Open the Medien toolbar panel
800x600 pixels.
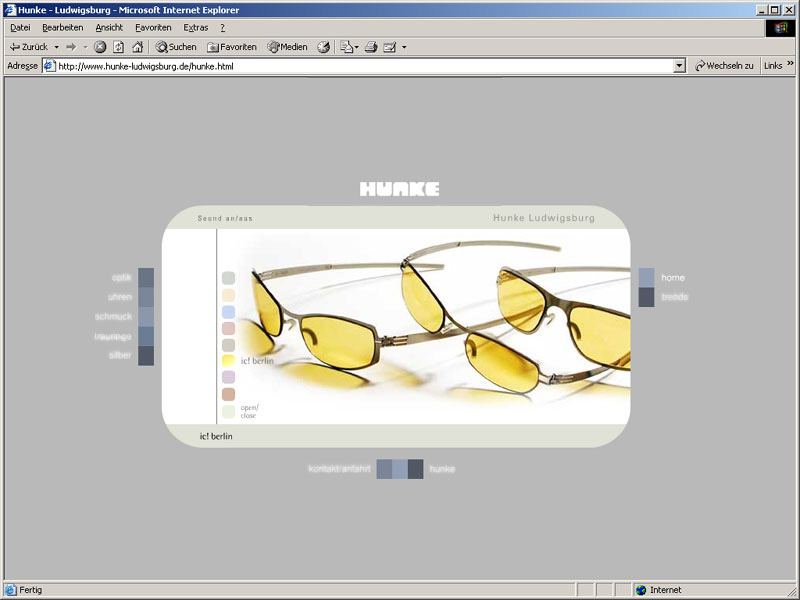(x=287, y=47)
